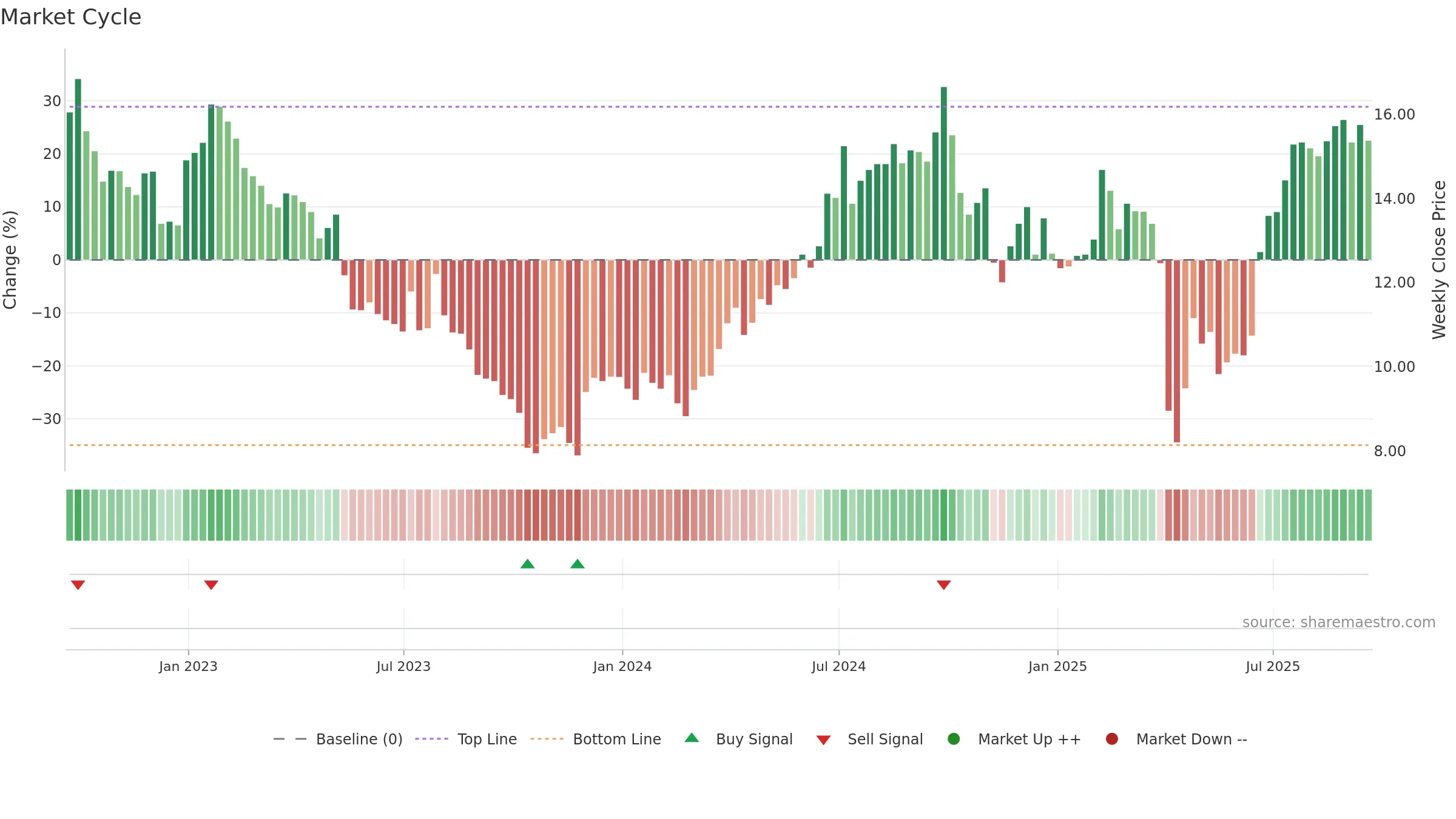Screen dimensions: 1456x819
Task: Click the first green buy signal triangle
Action: [528, 564]
